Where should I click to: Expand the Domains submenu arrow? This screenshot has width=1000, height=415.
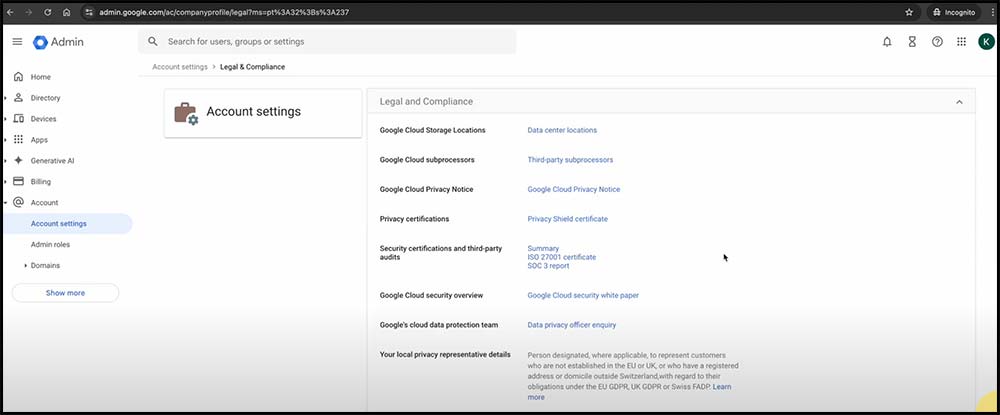pyautogui.click(x=26, y=265)
